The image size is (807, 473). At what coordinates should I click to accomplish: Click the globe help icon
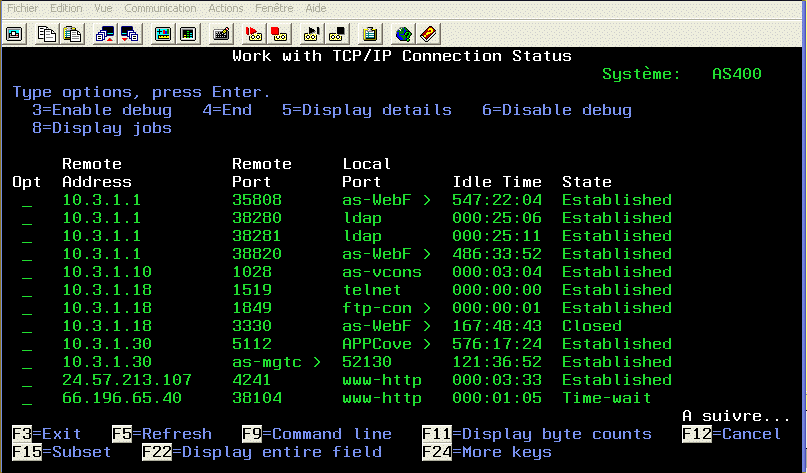403,34
